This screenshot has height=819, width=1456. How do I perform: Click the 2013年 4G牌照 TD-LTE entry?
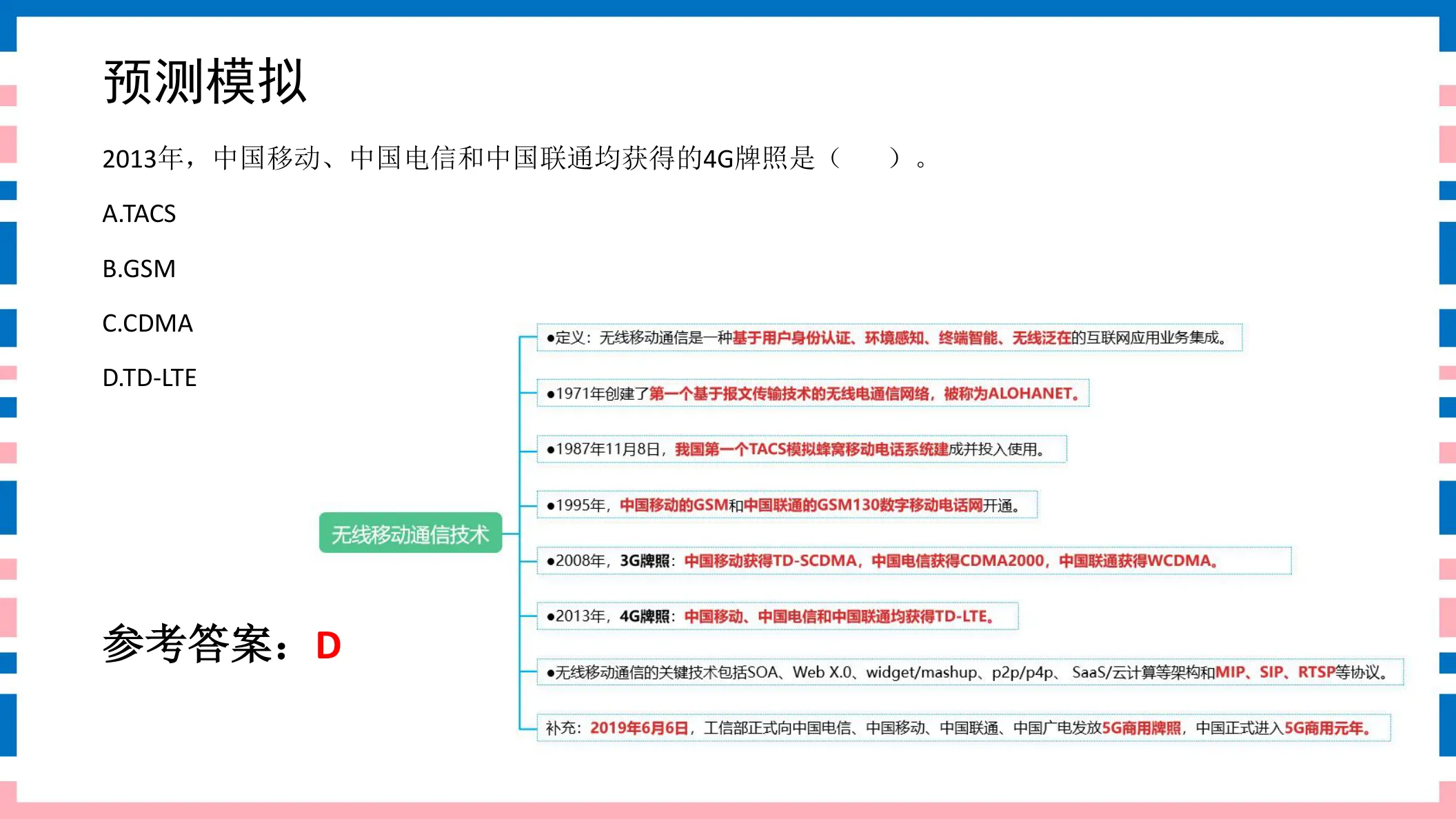pyautogui.click(x=778, y=616)
